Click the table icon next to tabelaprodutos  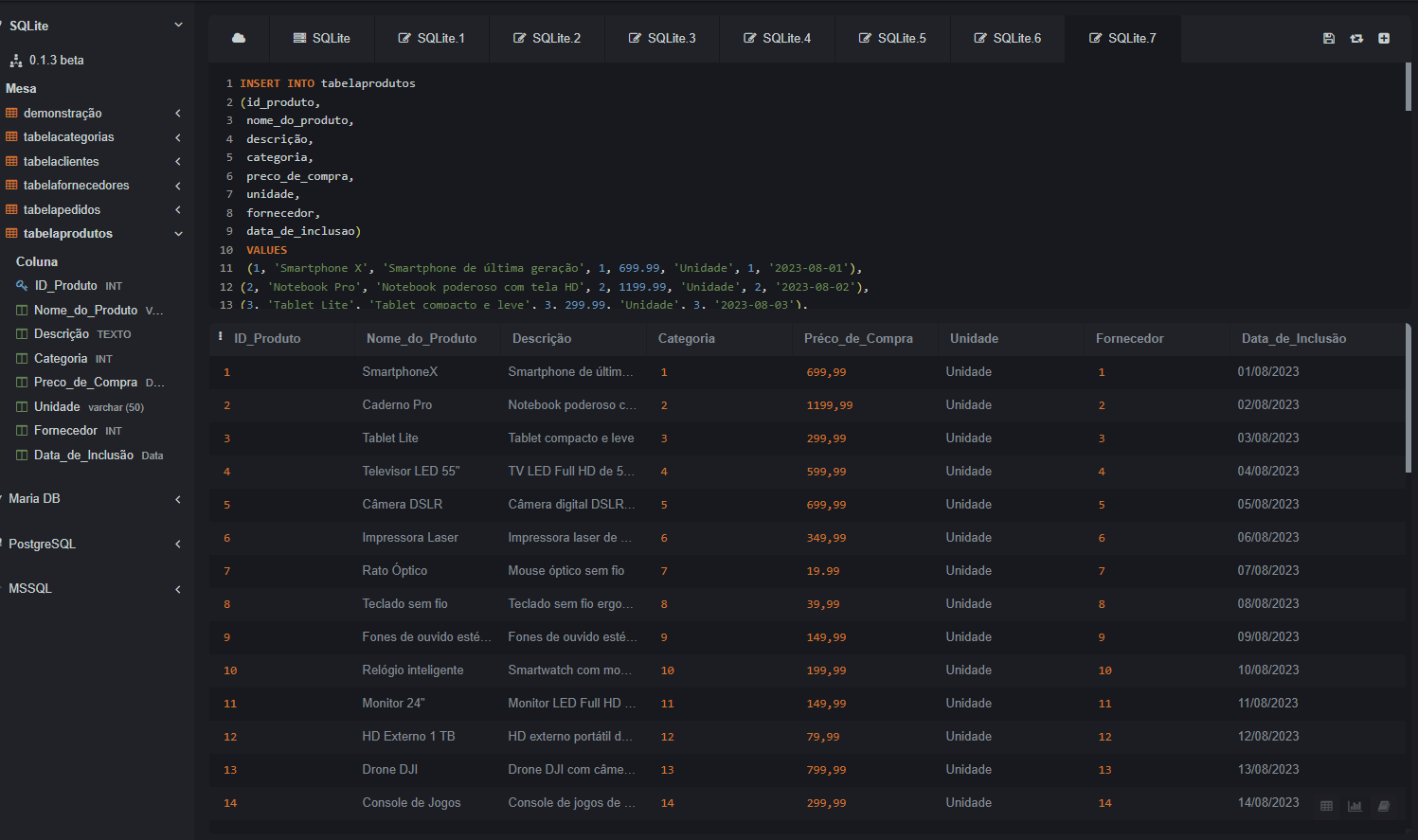coord(11,233)
